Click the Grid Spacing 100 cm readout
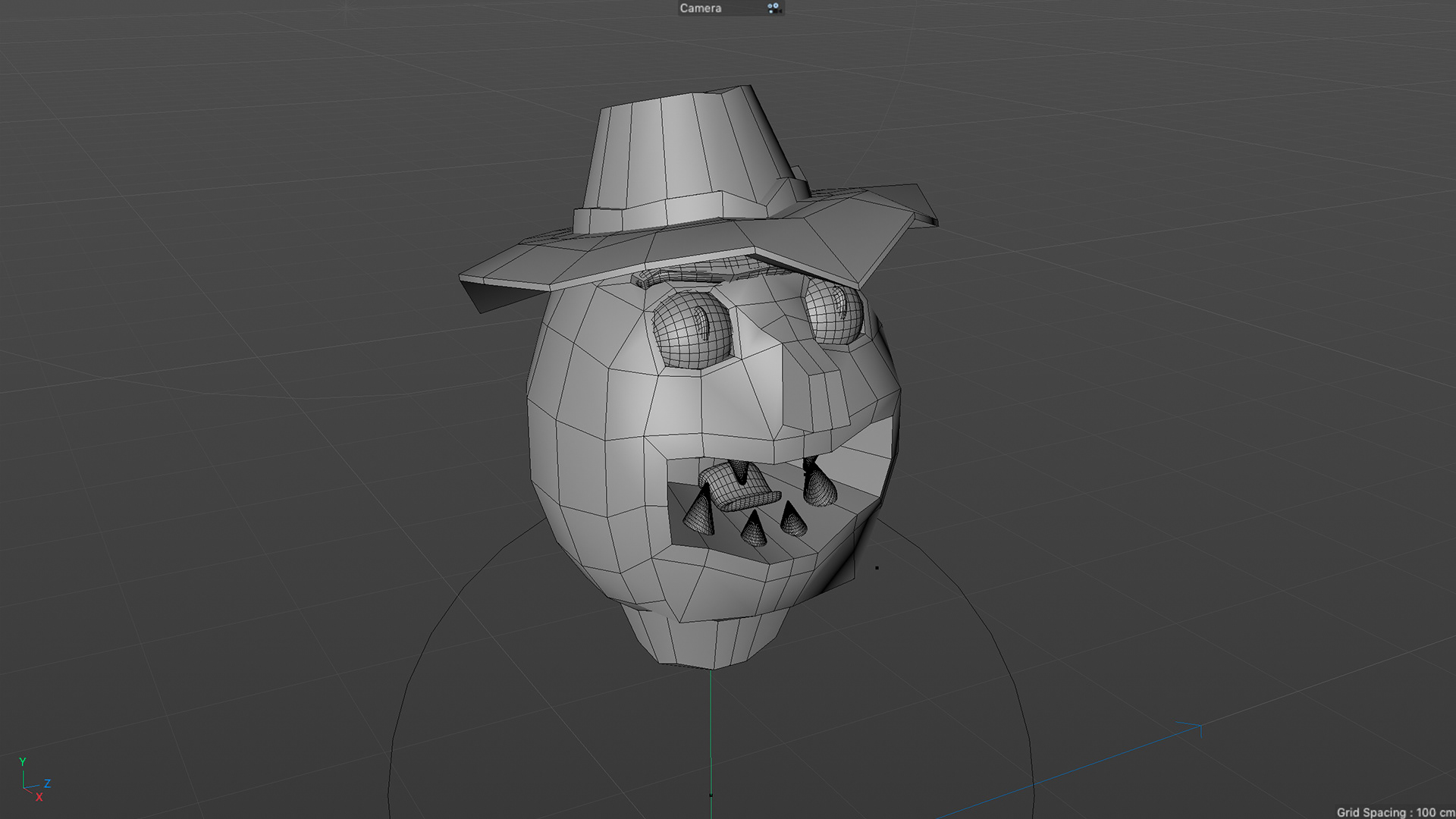Viewport: 1456px width, 819px height. [1394, 812]
